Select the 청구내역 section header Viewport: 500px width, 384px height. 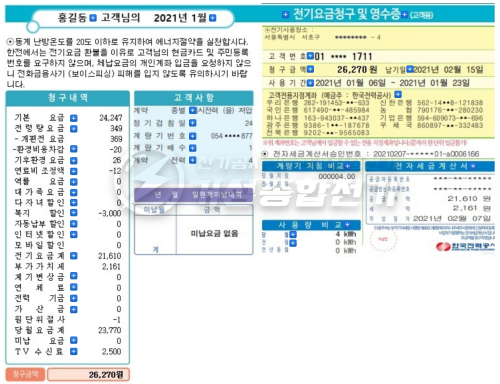click(x=68, y=98)
